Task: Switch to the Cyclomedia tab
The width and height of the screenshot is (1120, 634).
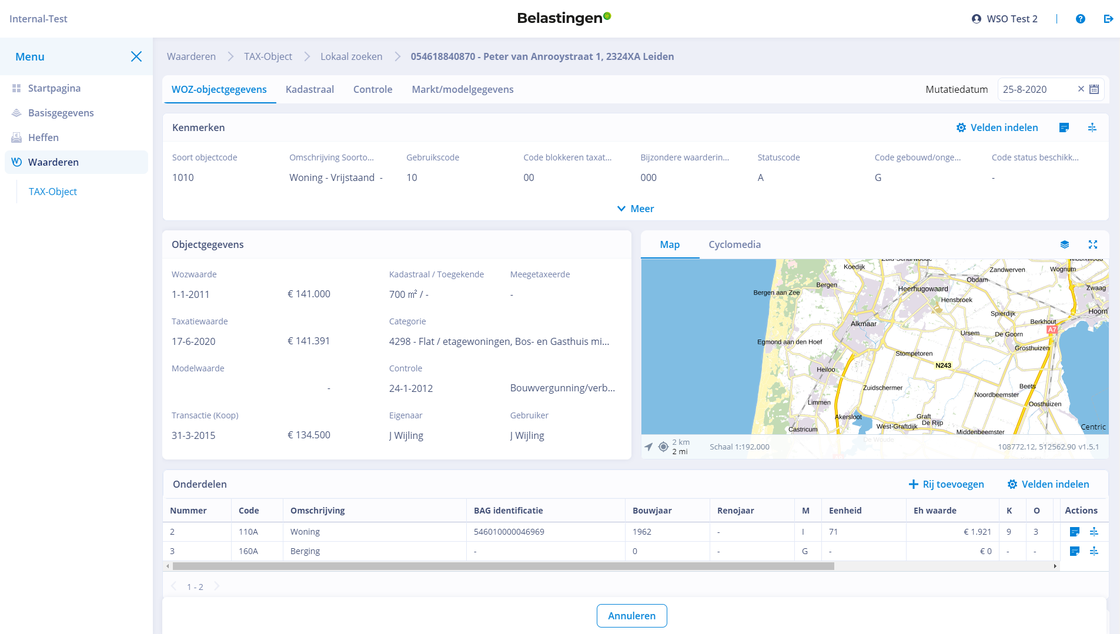Action: tap(734, 244)
